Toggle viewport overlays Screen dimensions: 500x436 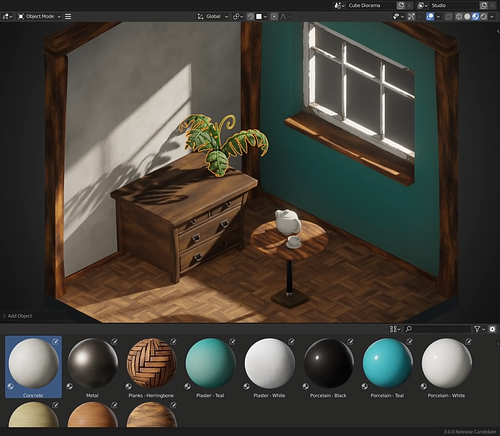pos(430,16)
